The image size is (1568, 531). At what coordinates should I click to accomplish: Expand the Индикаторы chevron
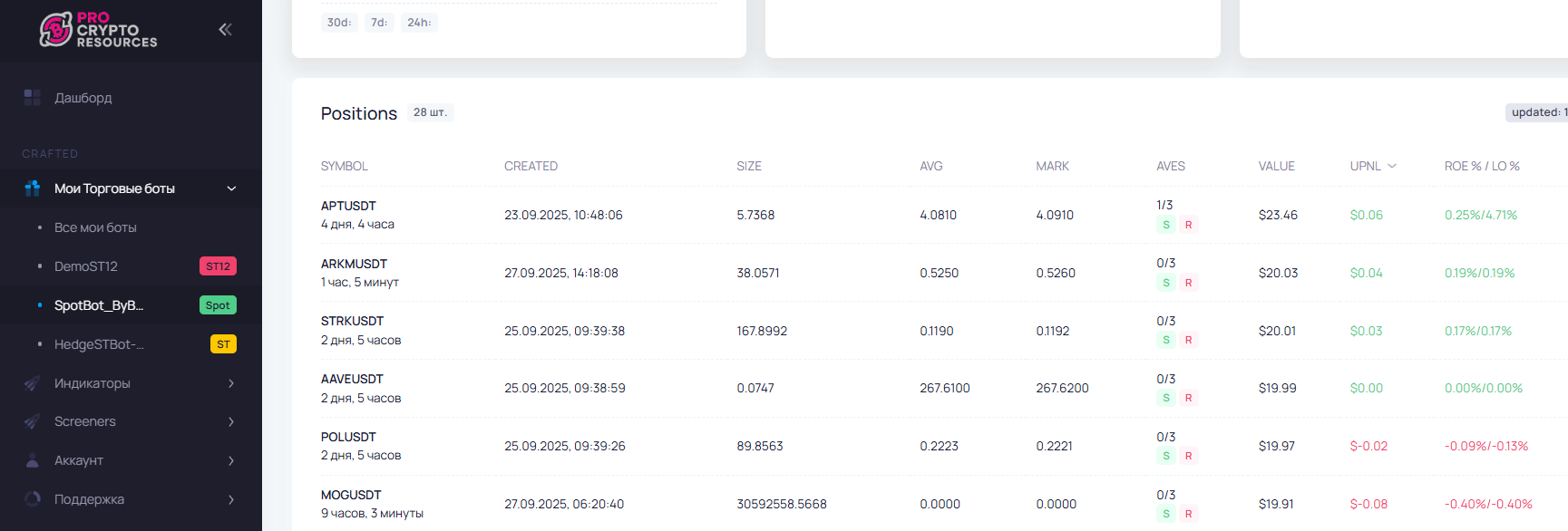(x=231, y=383)
